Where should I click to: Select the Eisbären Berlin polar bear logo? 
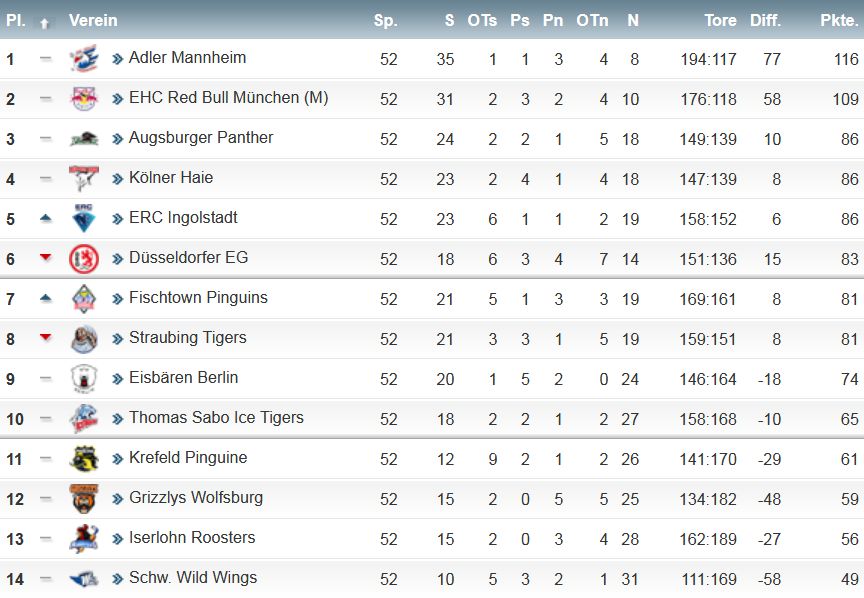(x=84, y=379)
